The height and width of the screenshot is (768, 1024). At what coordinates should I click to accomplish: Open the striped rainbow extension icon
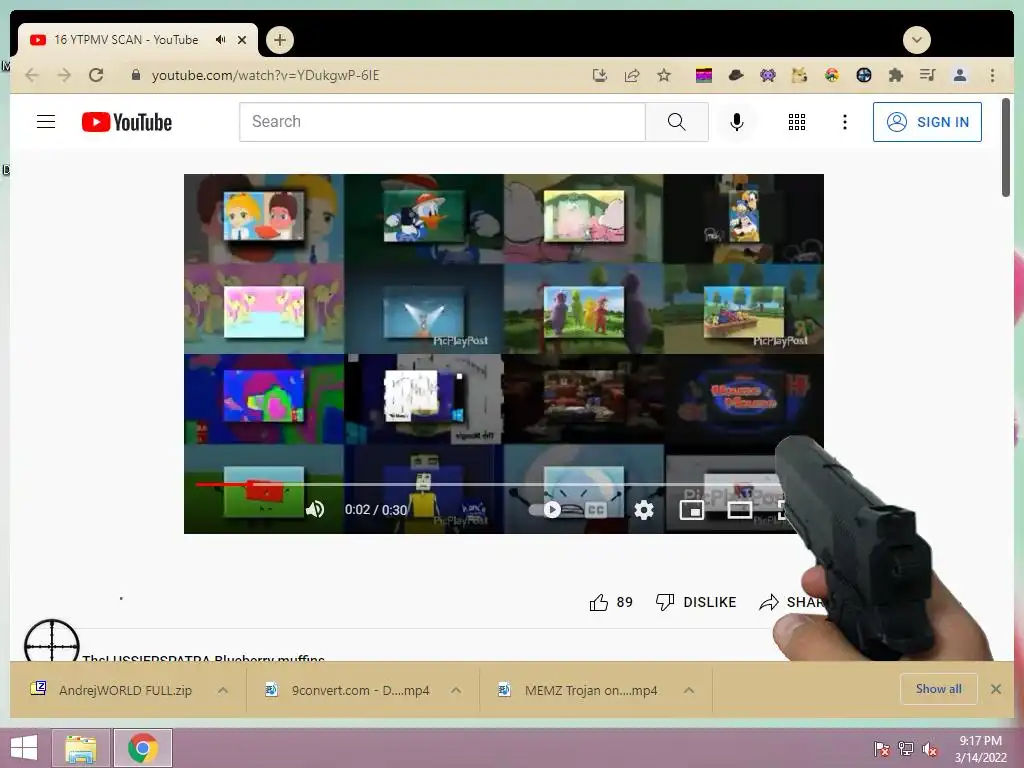(704, 75)
